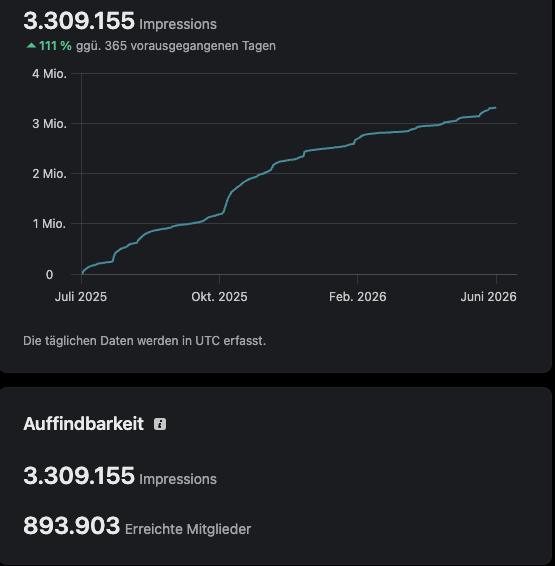Click the 111 % change indicator
Viewport: 555px width, 566px height.
pyautogui.click(x=55, y=46)
